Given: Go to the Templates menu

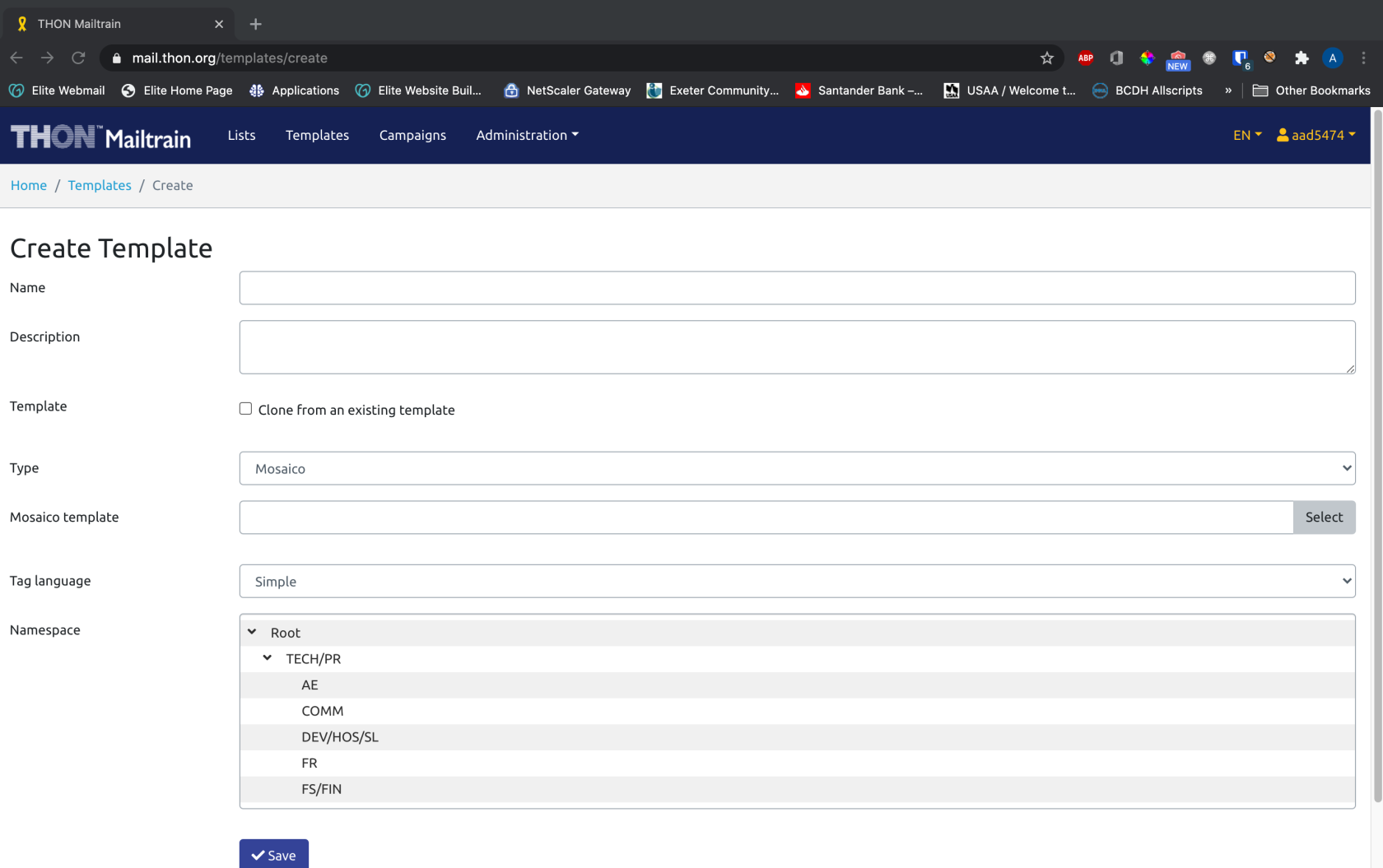Looking at the screenshot, I should coord(317,135).
